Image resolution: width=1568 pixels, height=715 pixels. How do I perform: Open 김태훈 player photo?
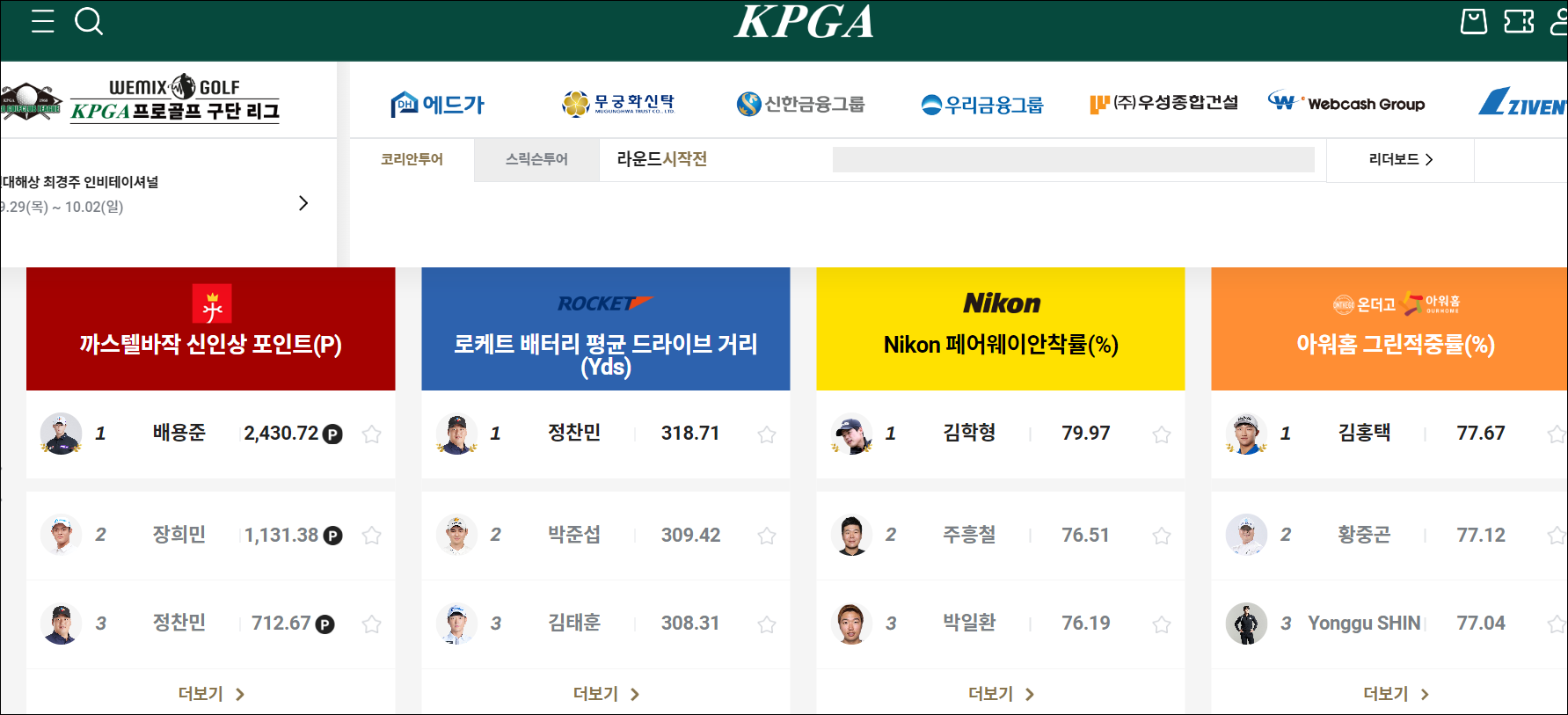pos(456,624)
